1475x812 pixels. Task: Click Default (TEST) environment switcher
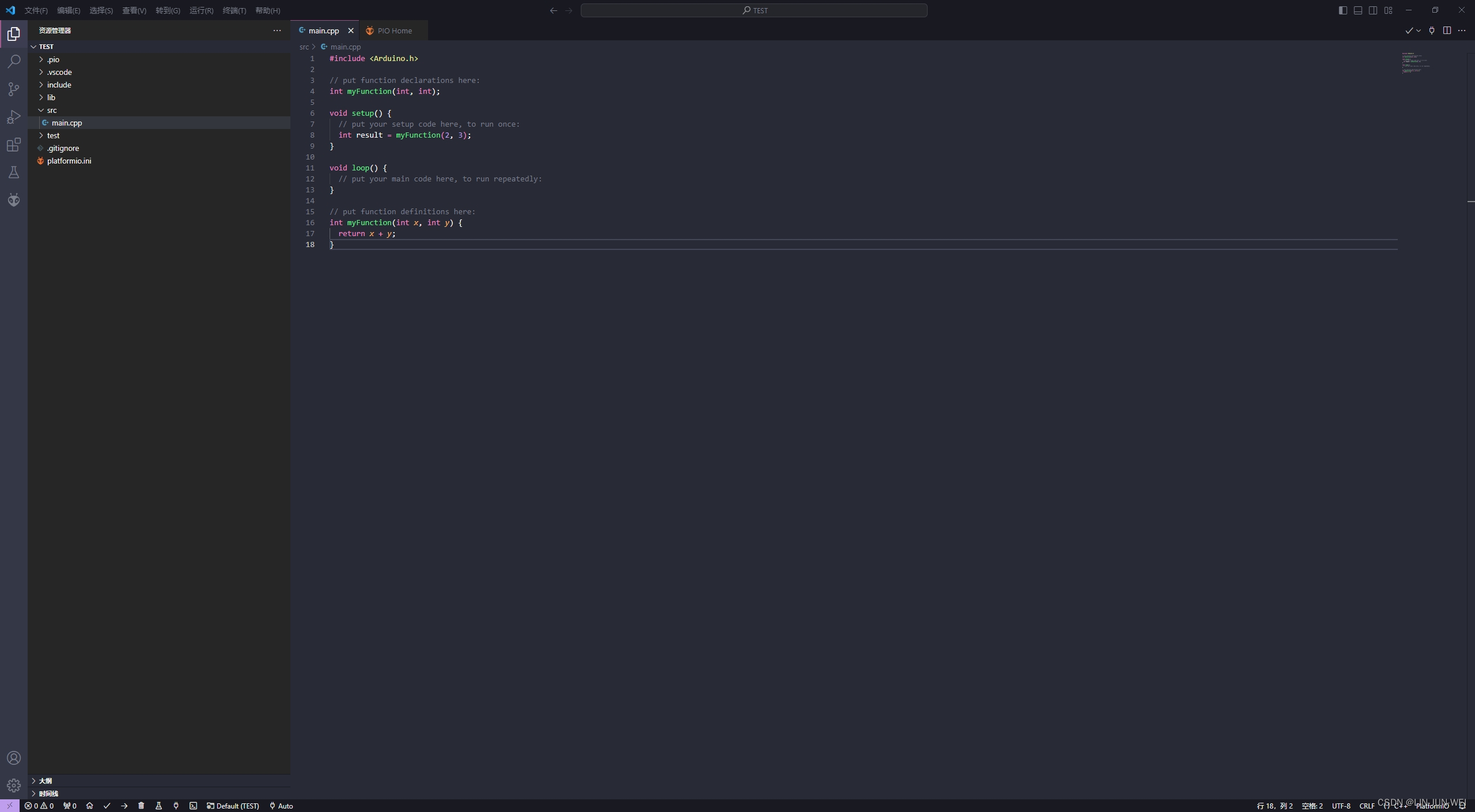coord(233,806)
